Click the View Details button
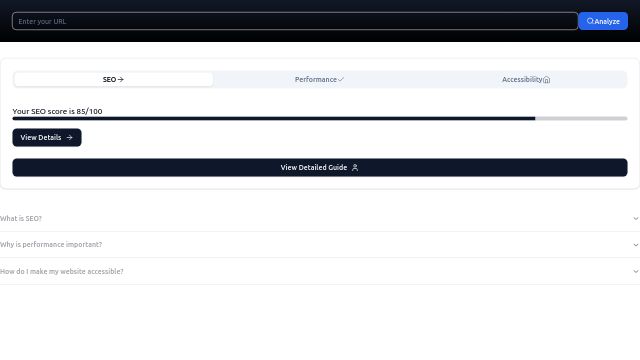640x360 pixels. point(47,138)
